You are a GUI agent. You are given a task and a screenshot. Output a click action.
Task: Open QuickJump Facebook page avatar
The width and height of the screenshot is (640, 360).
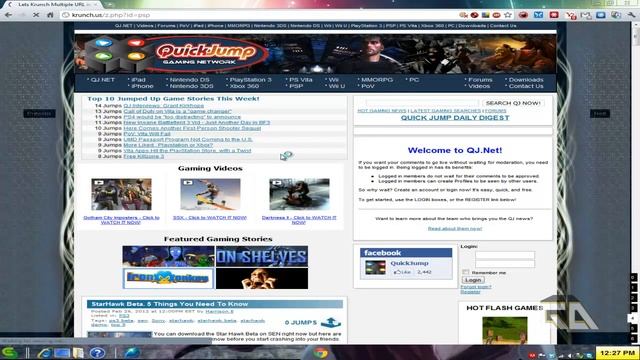point(375,268)
